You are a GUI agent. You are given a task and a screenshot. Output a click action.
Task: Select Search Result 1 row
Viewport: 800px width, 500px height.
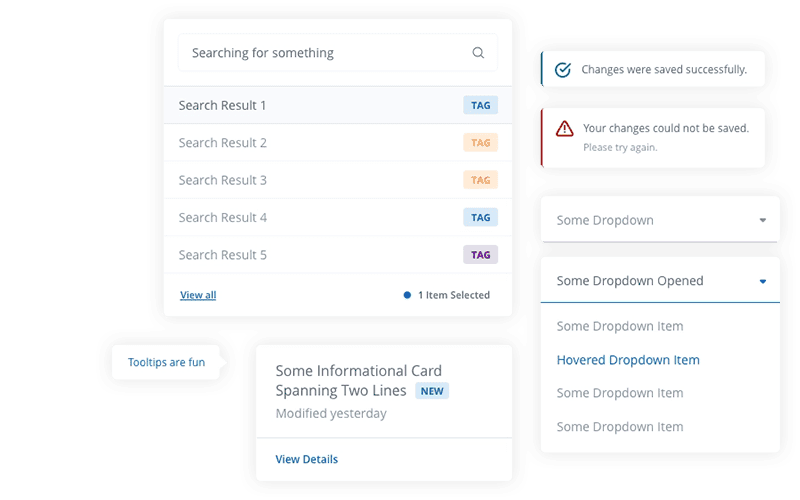coord(300,105)
